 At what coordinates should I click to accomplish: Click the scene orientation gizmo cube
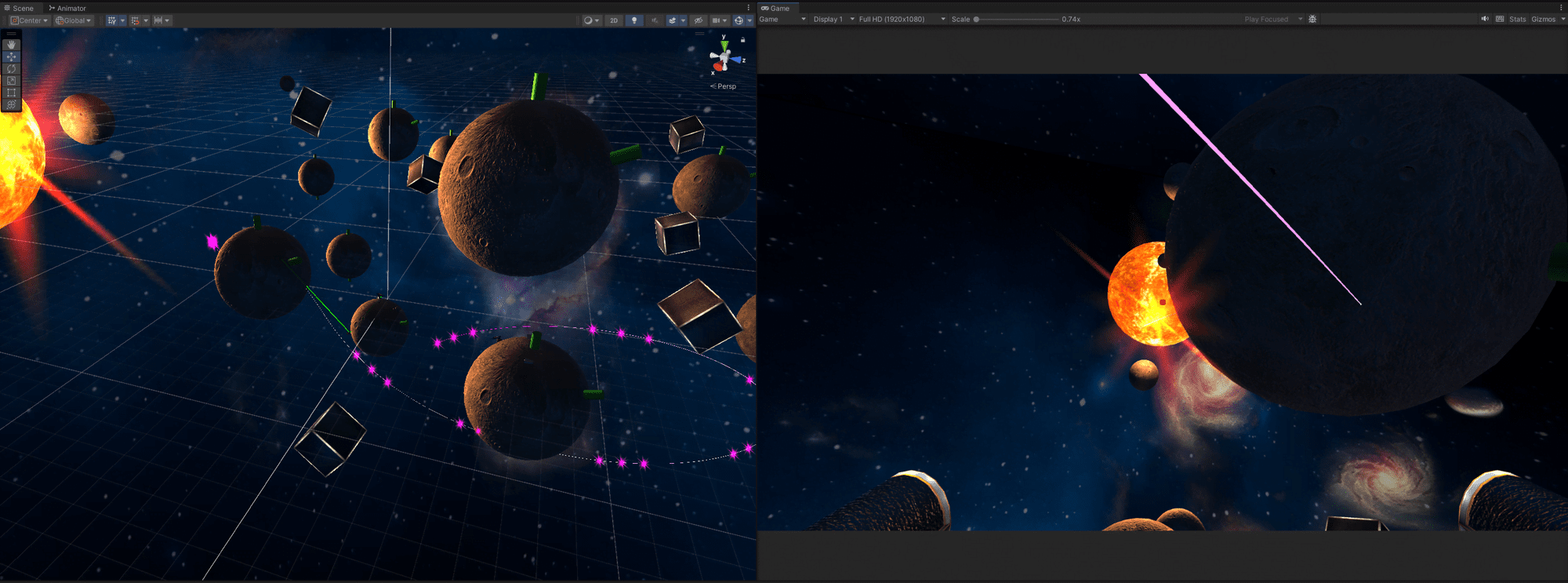[722, 59]
